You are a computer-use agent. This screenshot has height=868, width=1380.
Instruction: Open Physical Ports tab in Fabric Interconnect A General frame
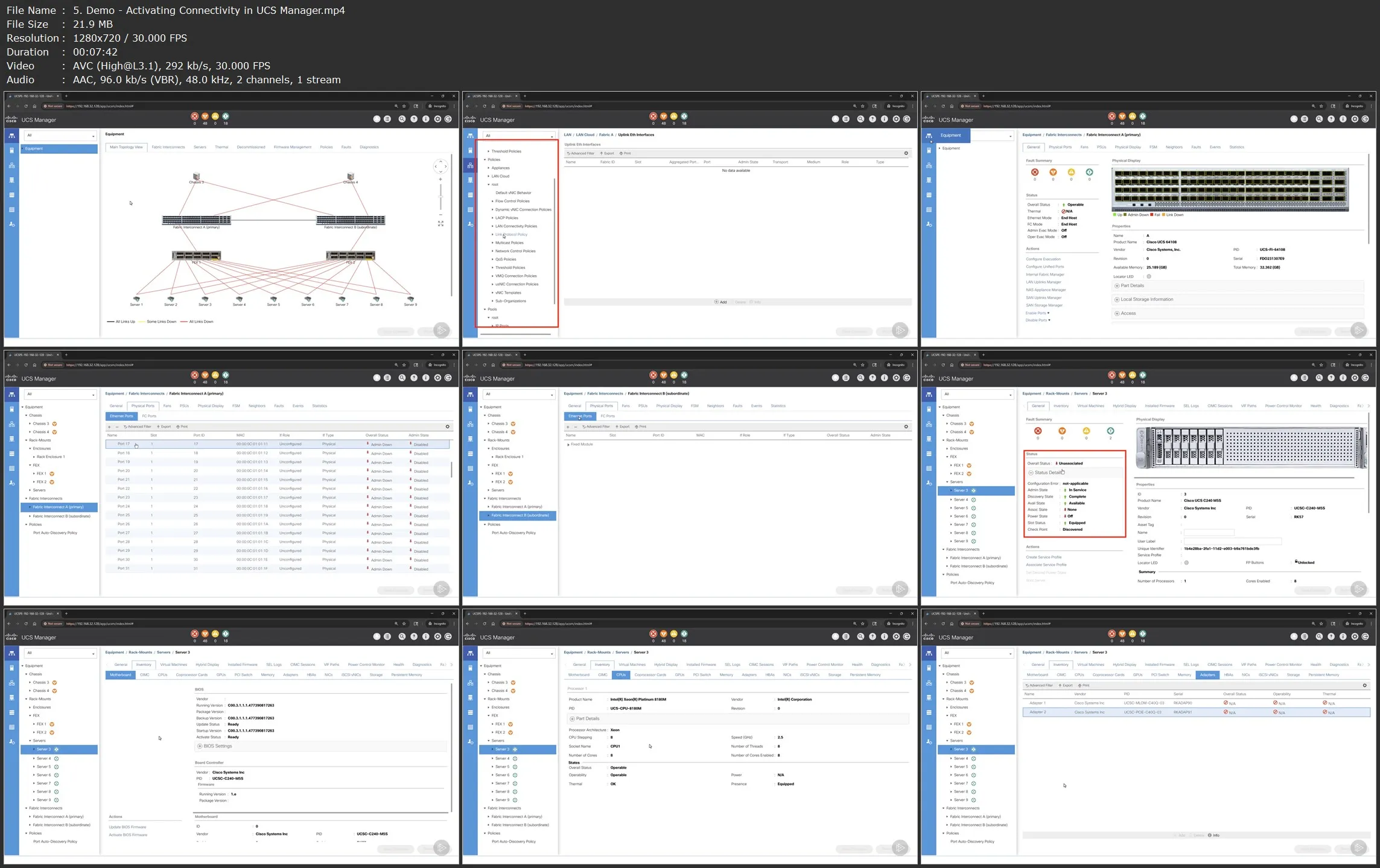pos(1060,147)
